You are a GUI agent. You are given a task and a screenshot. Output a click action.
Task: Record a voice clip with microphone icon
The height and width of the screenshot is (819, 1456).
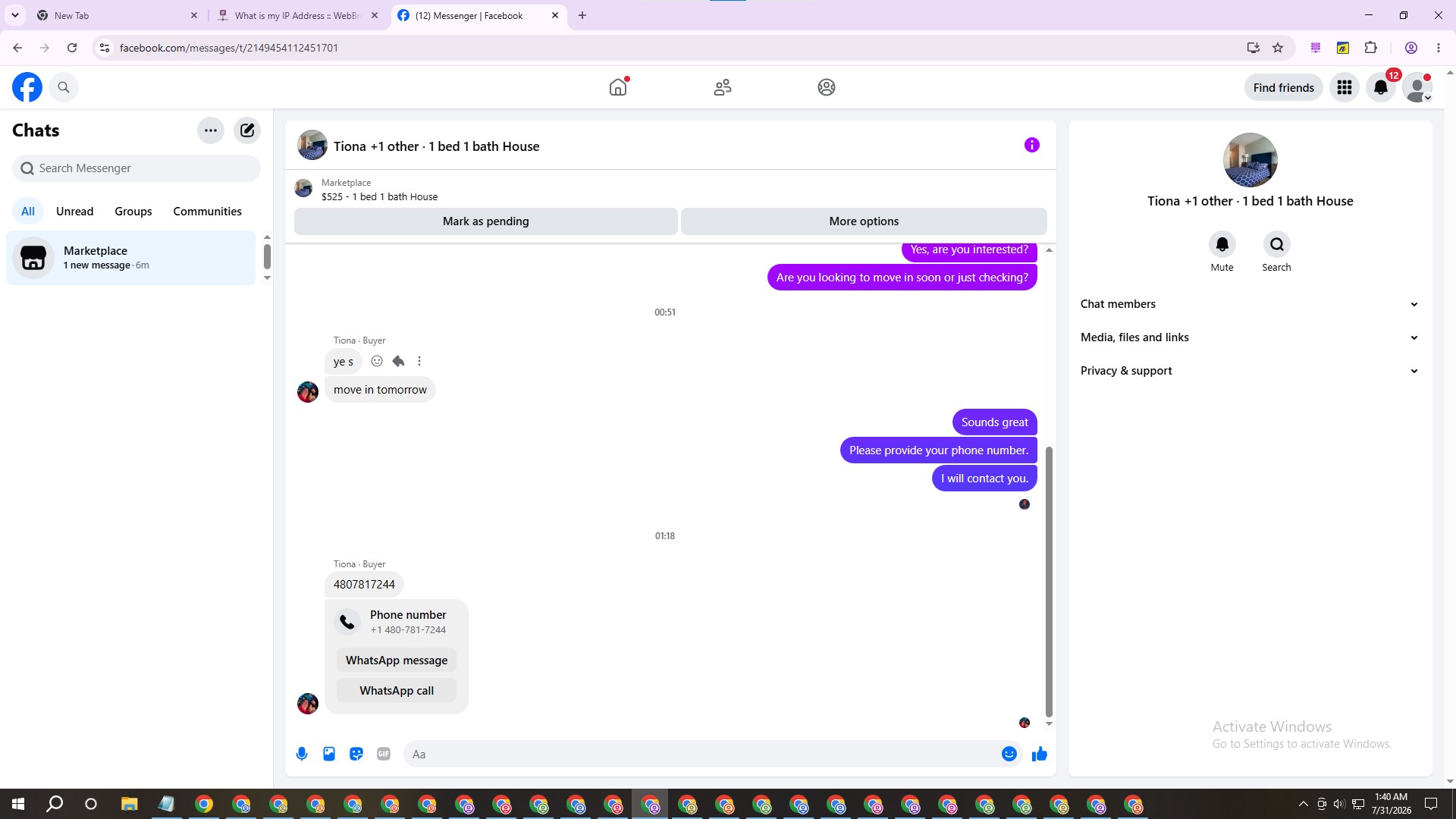[x=302, y=754]
